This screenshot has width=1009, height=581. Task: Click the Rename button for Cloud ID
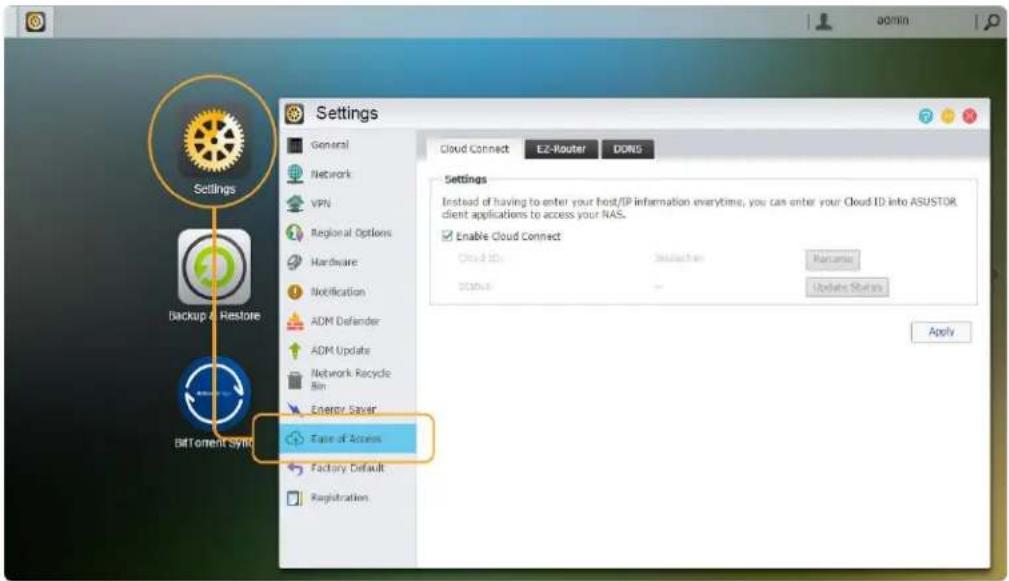(833, 259)
